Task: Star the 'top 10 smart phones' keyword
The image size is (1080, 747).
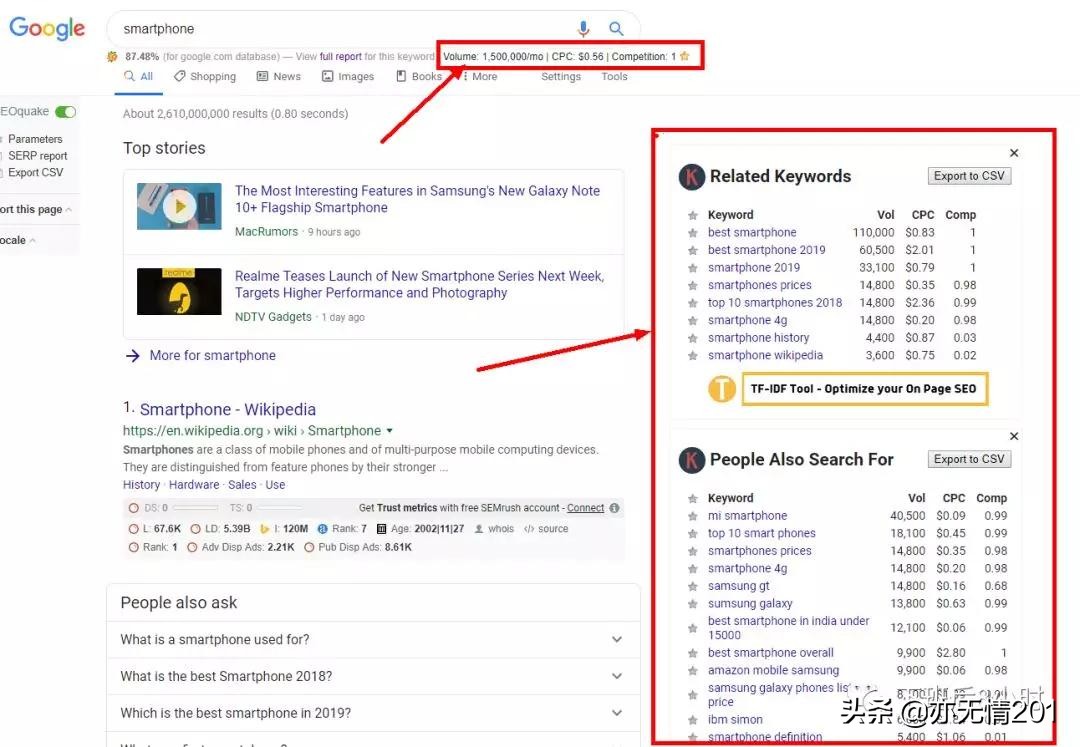Action: click(693, 534)
